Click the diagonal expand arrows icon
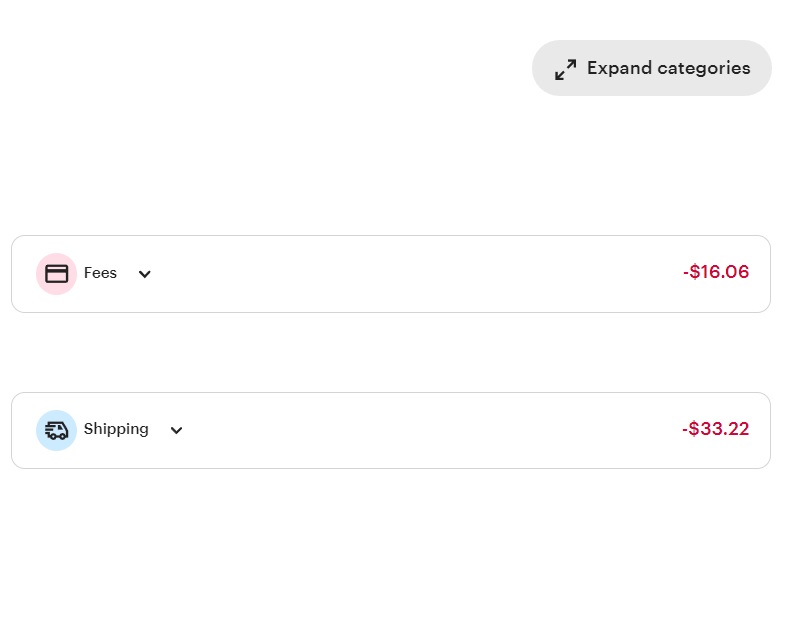 point(566,69)
